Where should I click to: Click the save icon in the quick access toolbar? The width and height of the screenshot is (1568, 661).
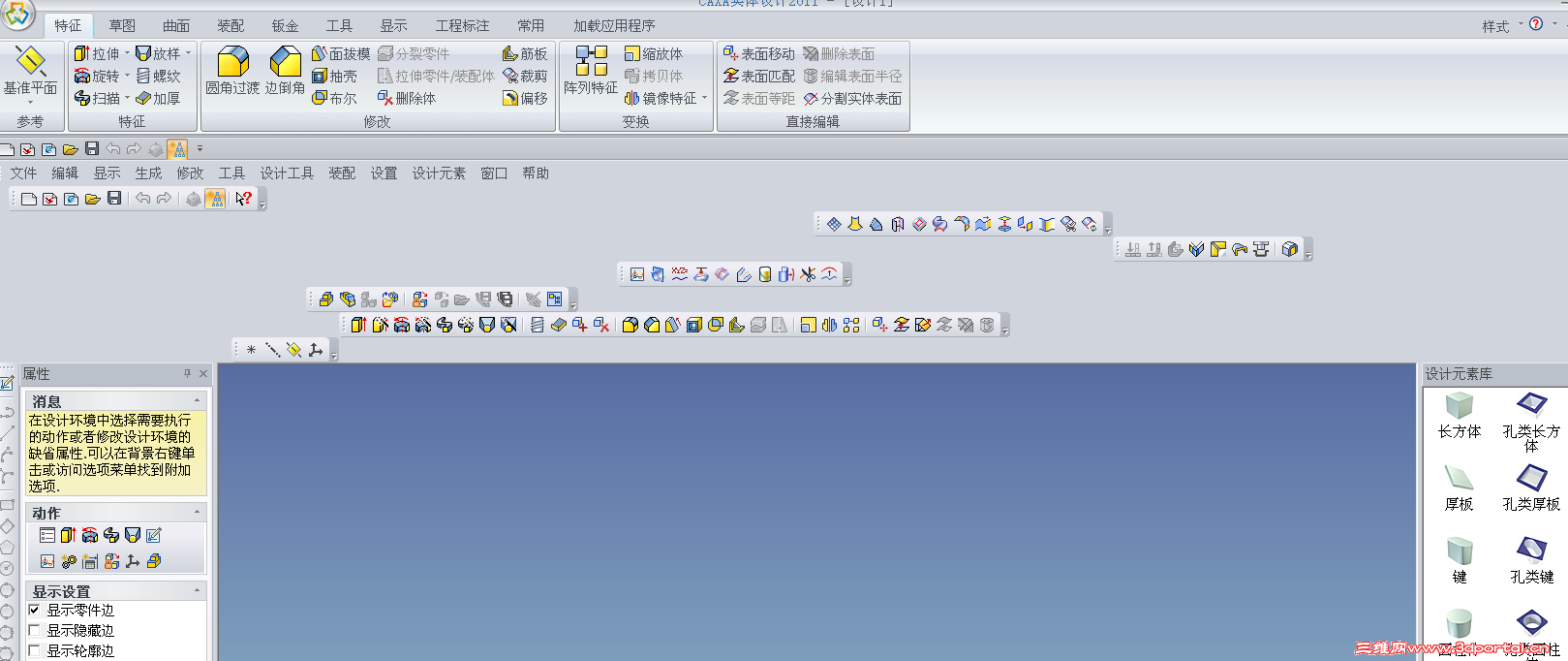pyautogui.click(x=92, y=148)
